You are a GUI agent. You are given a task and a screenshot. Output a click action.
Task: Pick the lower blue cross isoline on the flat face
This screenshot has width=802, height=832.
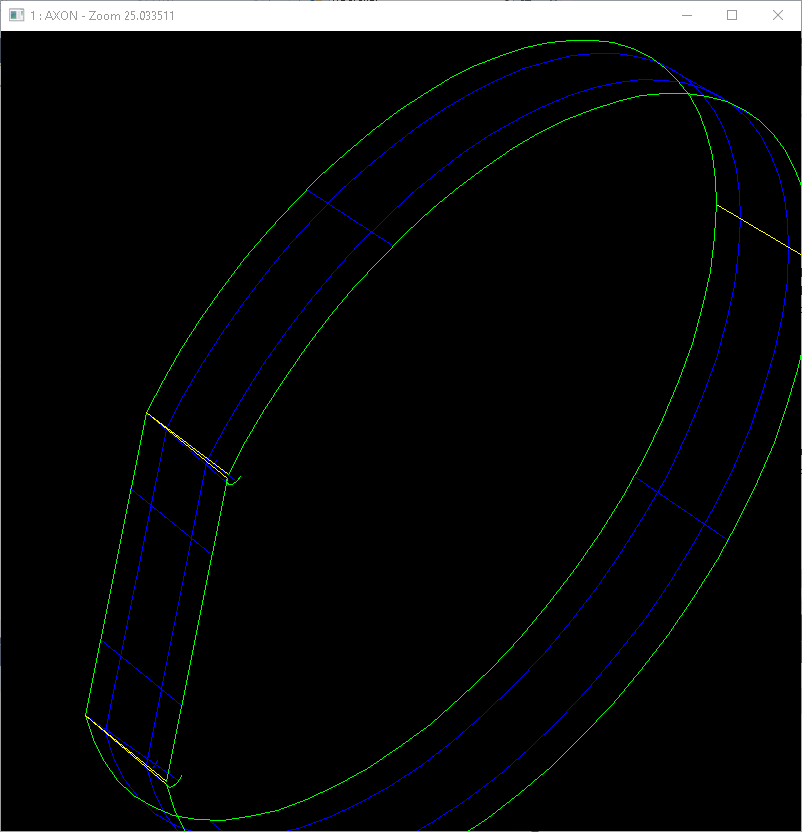[140, 670]
